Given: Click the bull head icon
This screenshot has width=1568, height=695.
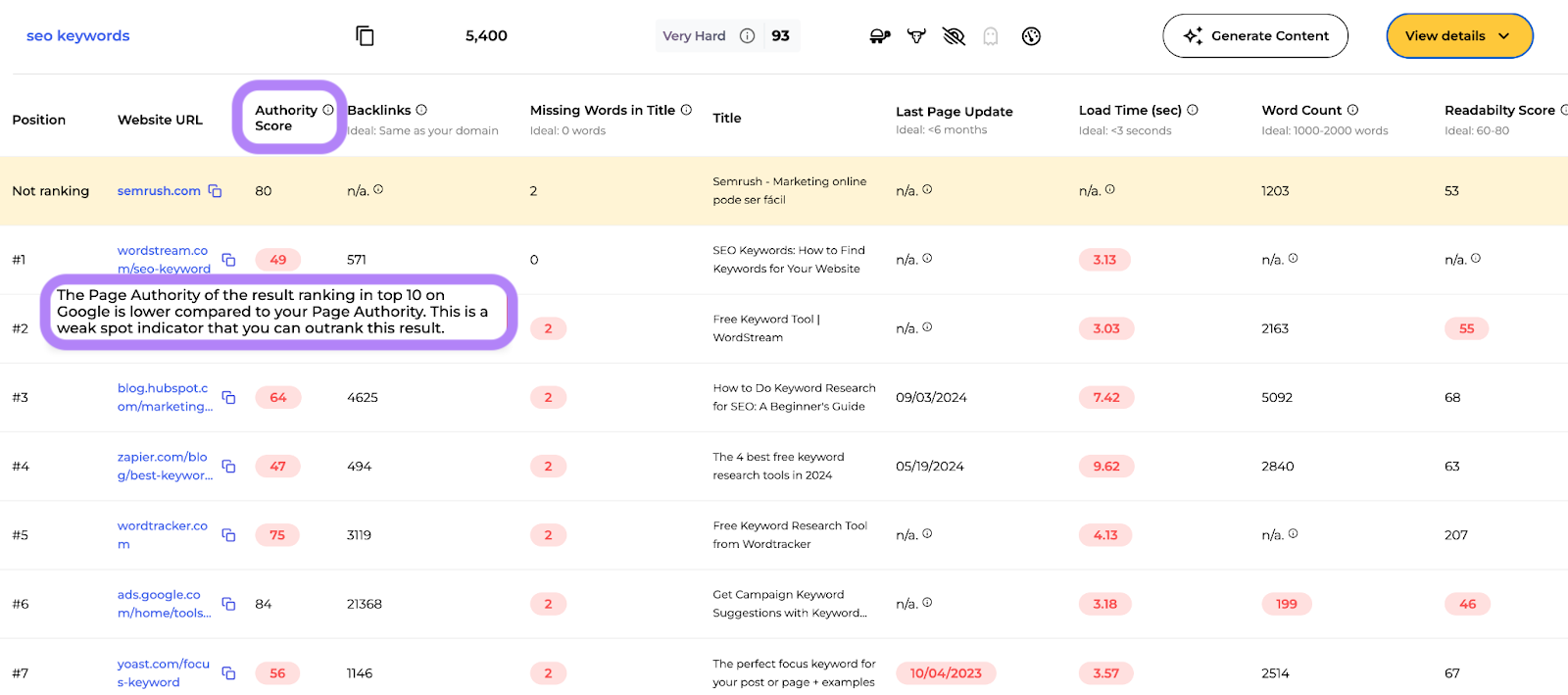Looking at the screenshot, I should pos(916,36).
